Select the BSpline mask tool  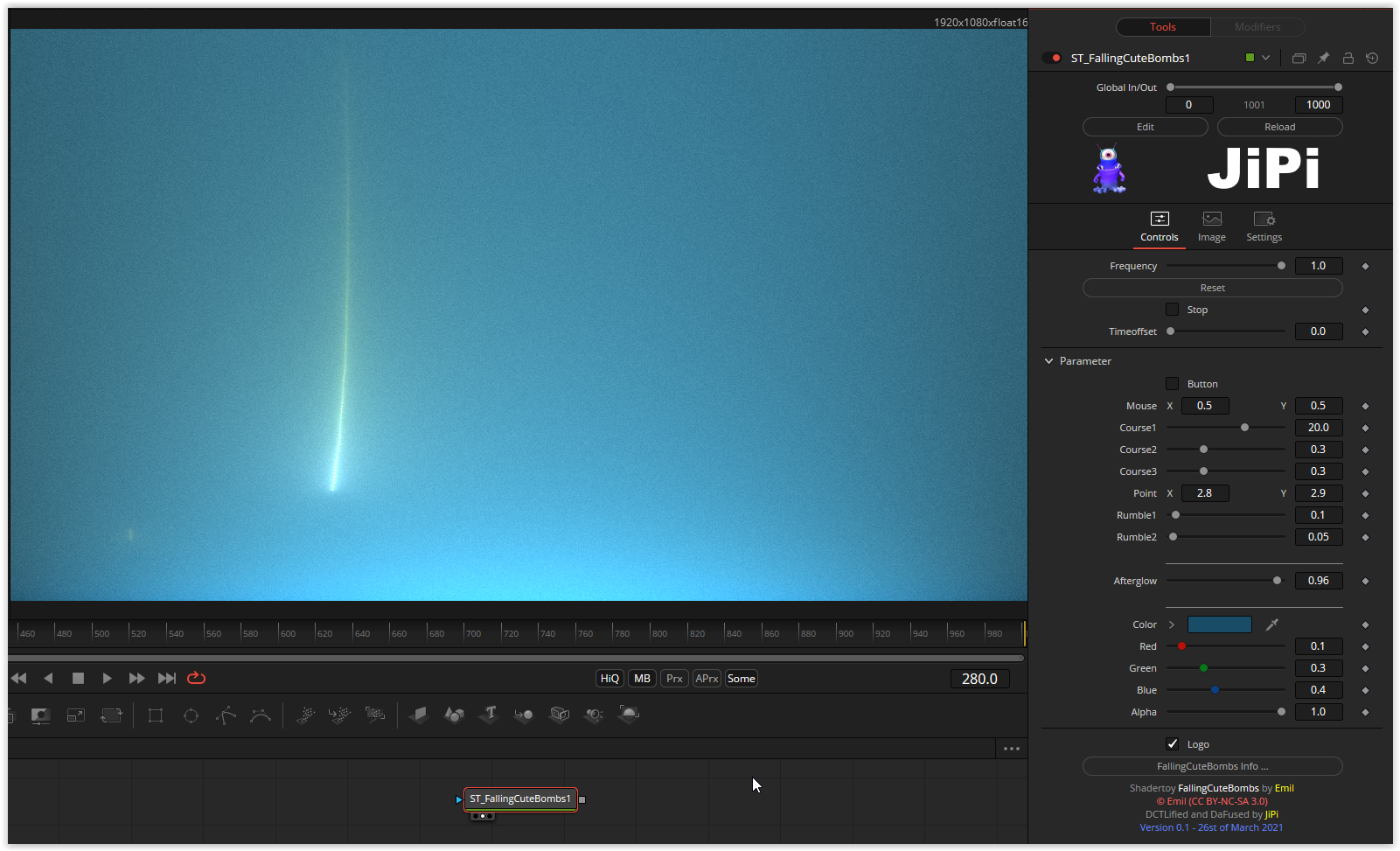[261, 715]
